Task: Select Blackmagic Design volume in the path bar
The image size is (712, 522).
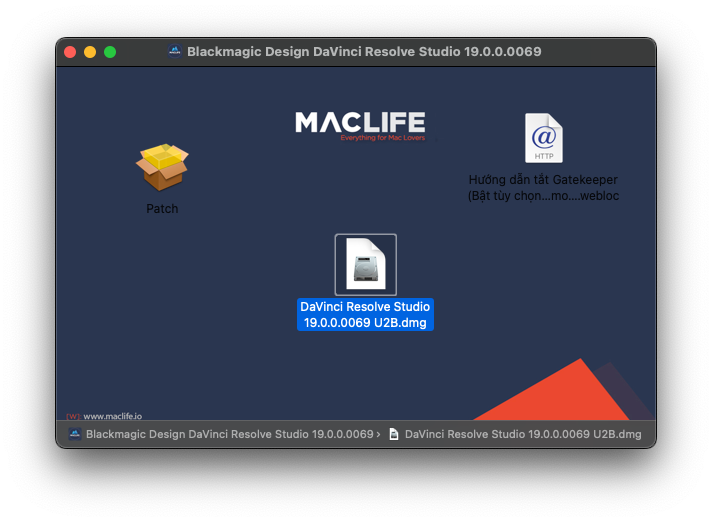Action: click(x=229, y=434)
